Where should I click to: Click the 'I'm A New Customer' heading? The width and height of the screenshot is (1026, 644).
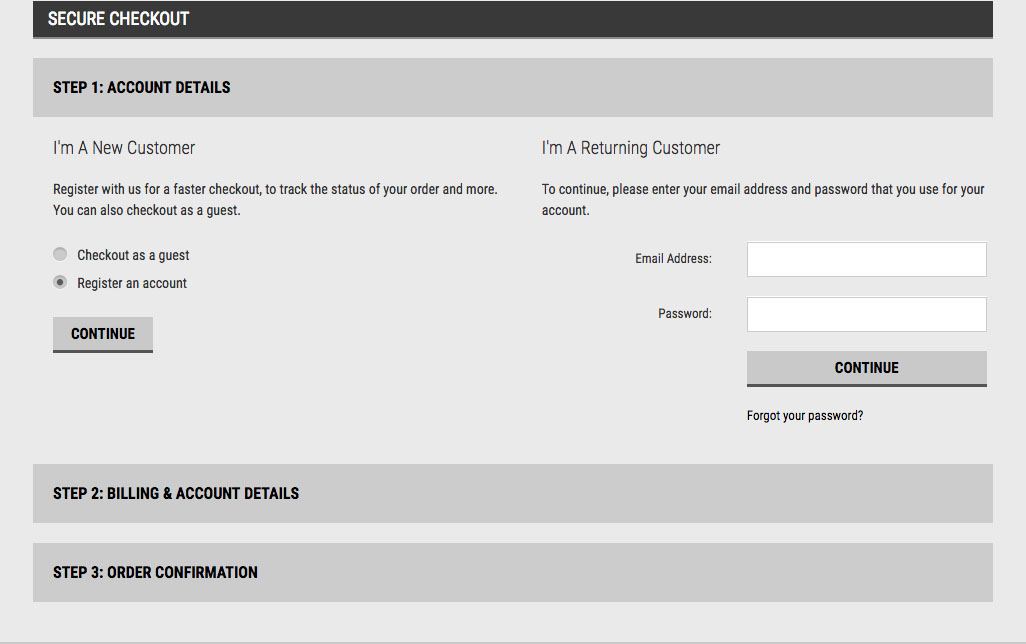[x=124, y=148]
